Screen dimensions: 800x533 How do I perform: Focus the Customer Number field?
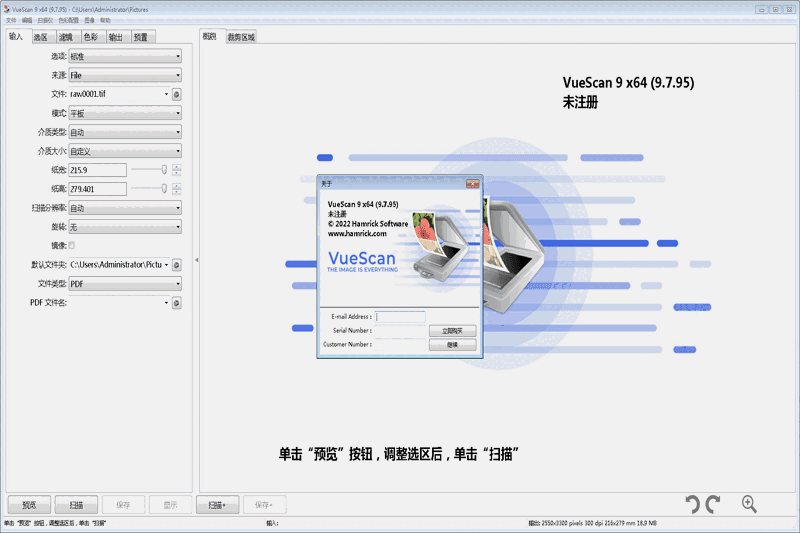pos(400,344)
